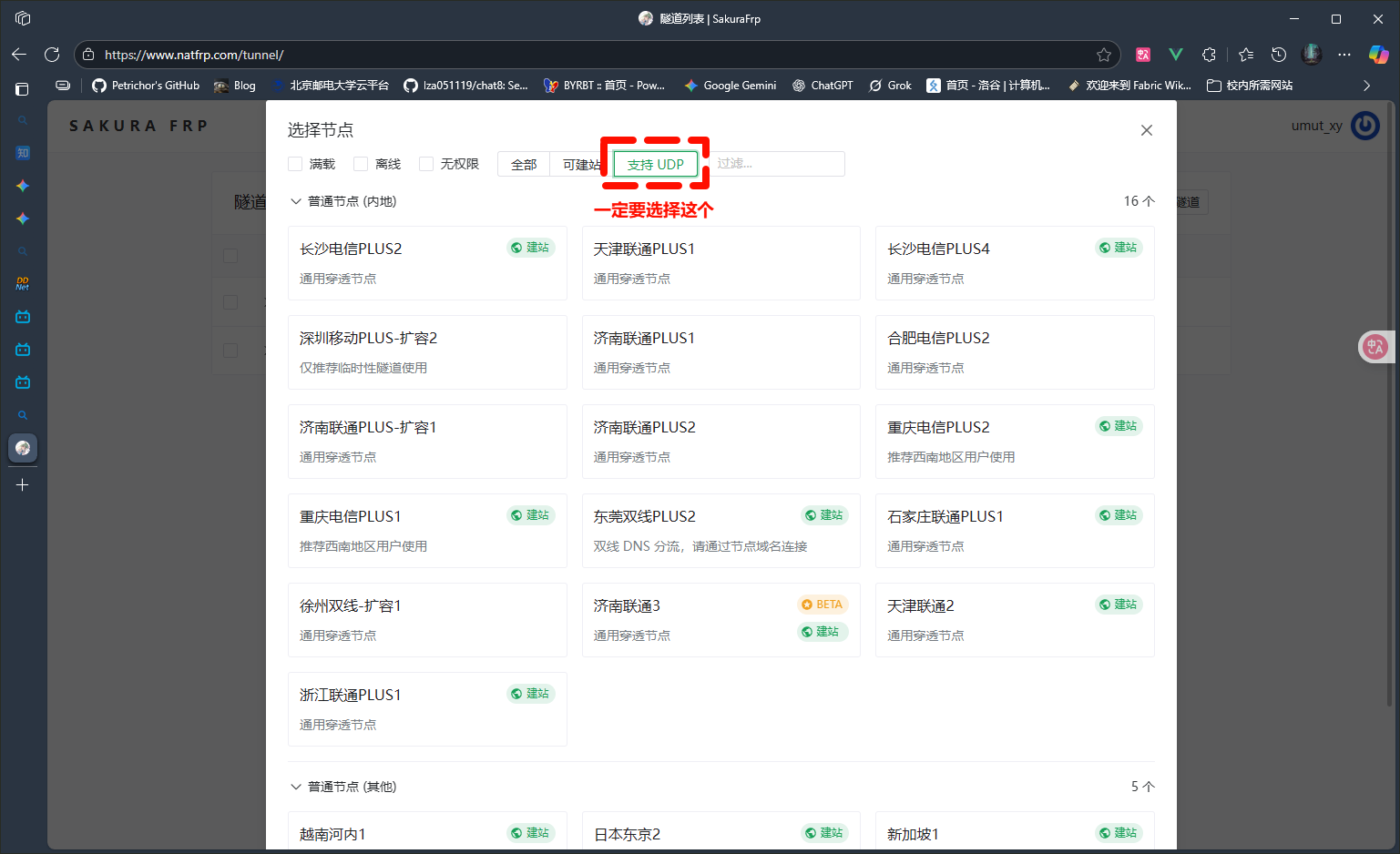Open ChatGPT from the bookmarks bar

(823, 85)
